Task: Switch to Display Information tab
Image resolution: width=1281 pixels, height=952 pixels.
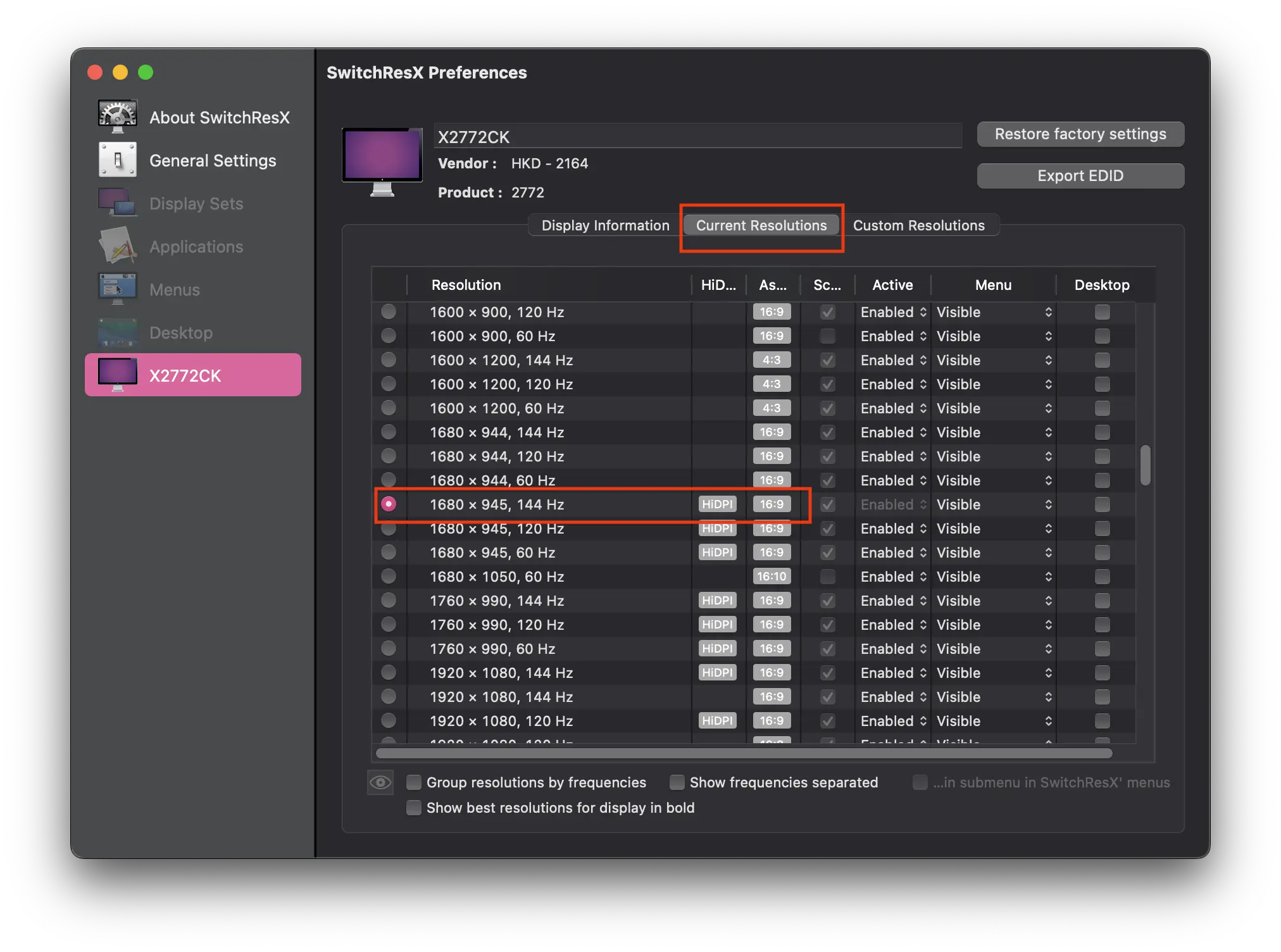Action: 605,225
